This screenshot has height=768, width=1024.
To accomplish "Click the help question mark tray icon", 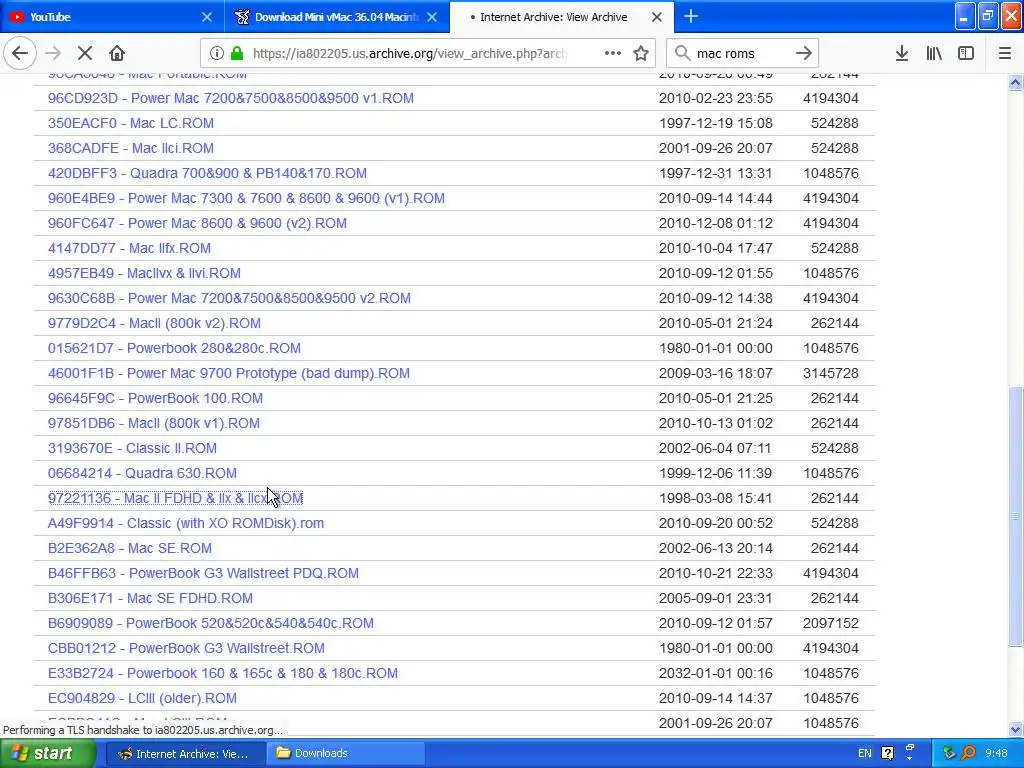I will point(888,754).
